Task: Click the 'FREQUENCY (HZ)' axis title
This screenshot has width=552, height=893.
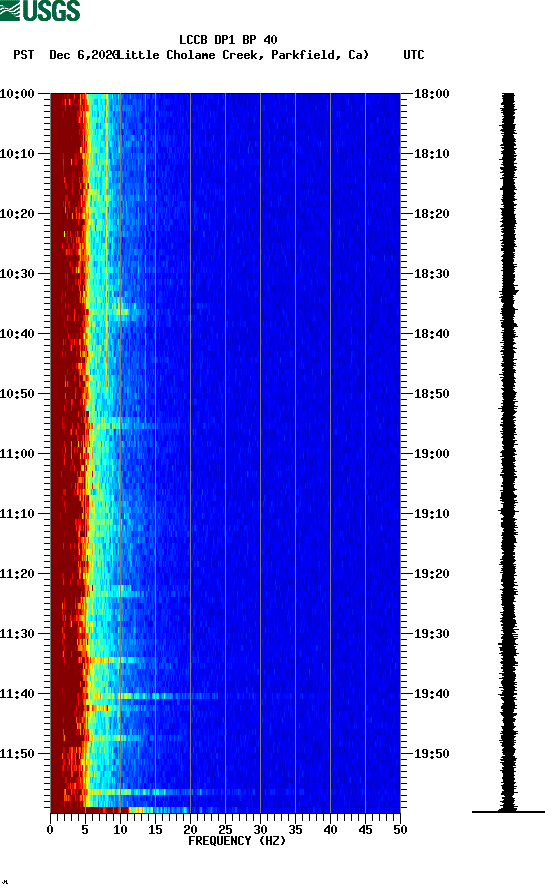Action: [x=237, y=841]
